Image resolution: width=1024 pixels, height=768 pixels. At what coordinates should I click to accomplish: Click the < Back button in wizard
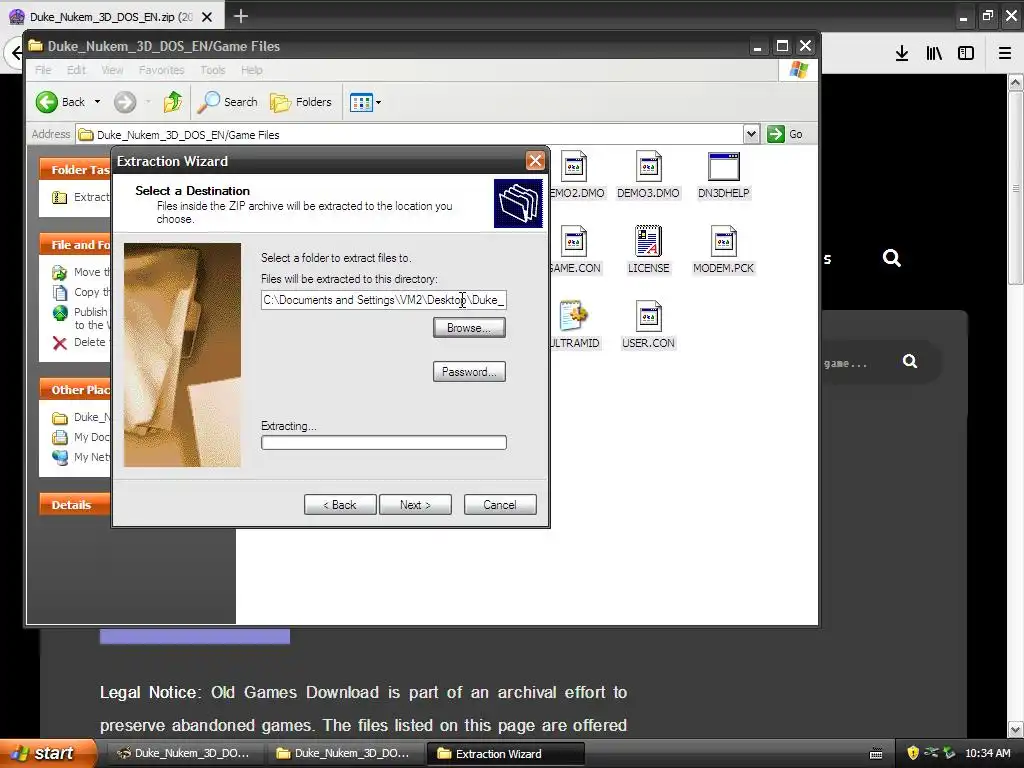pyautogui.click(x=340, y=505)
